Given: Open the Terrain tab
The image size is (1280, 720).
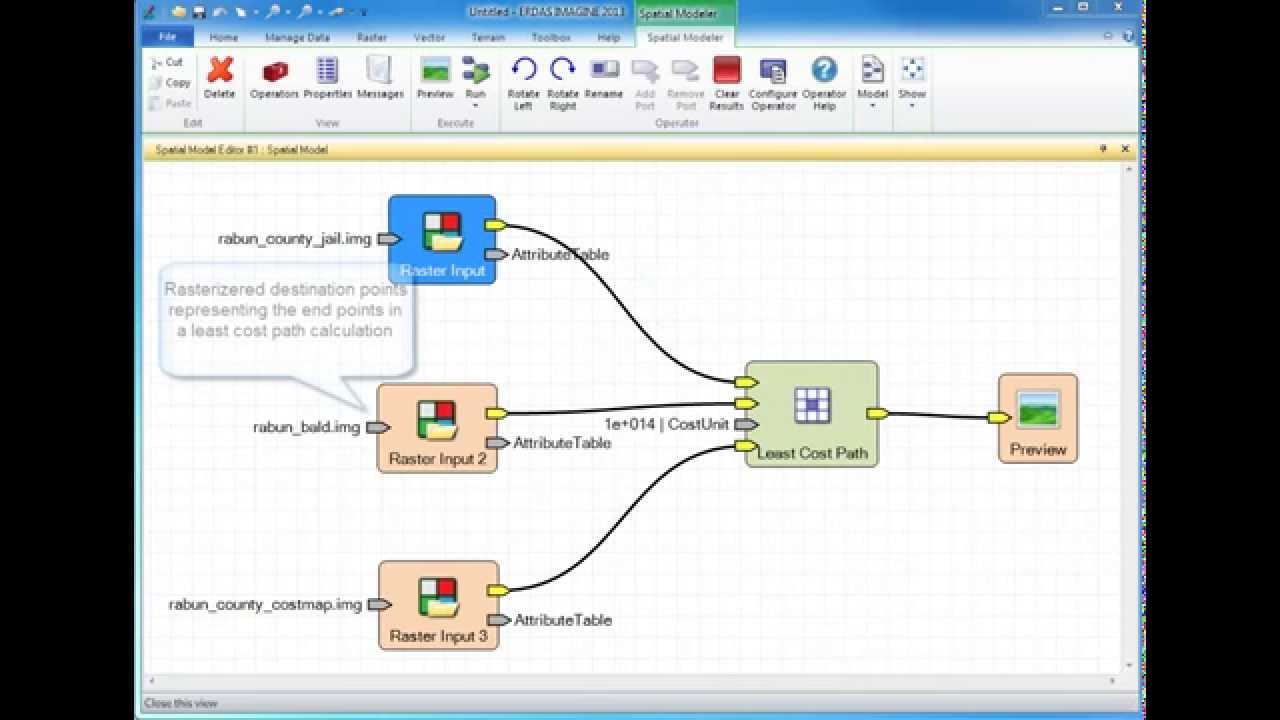Looking at the screenshot, I should tap(488, 37).
